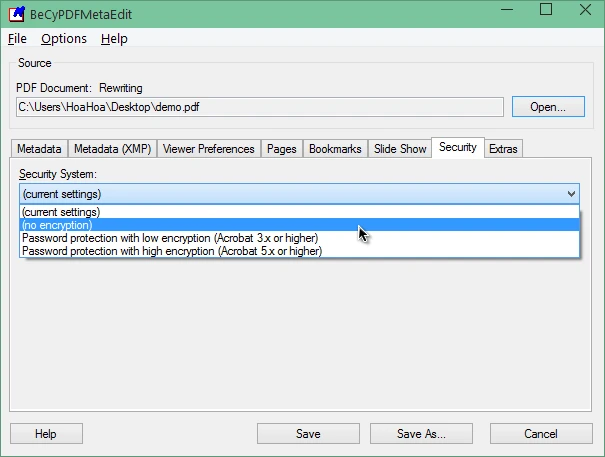
Task: Click the BeCyPDFMetaEdit app icon in title bar
Action: click(x=17, y=14)
